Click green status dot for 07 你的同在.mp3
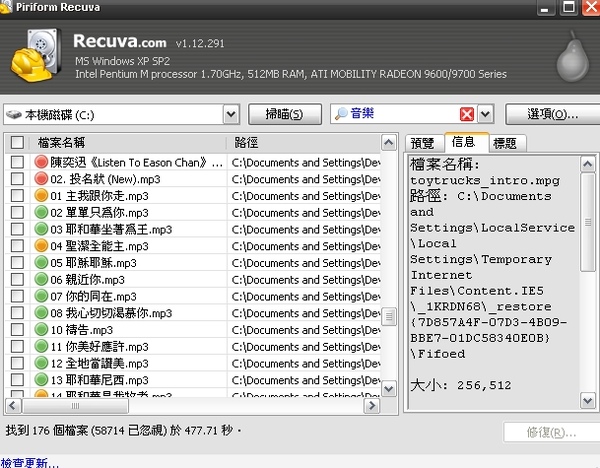600x468 pixels. tap(41, 296)
